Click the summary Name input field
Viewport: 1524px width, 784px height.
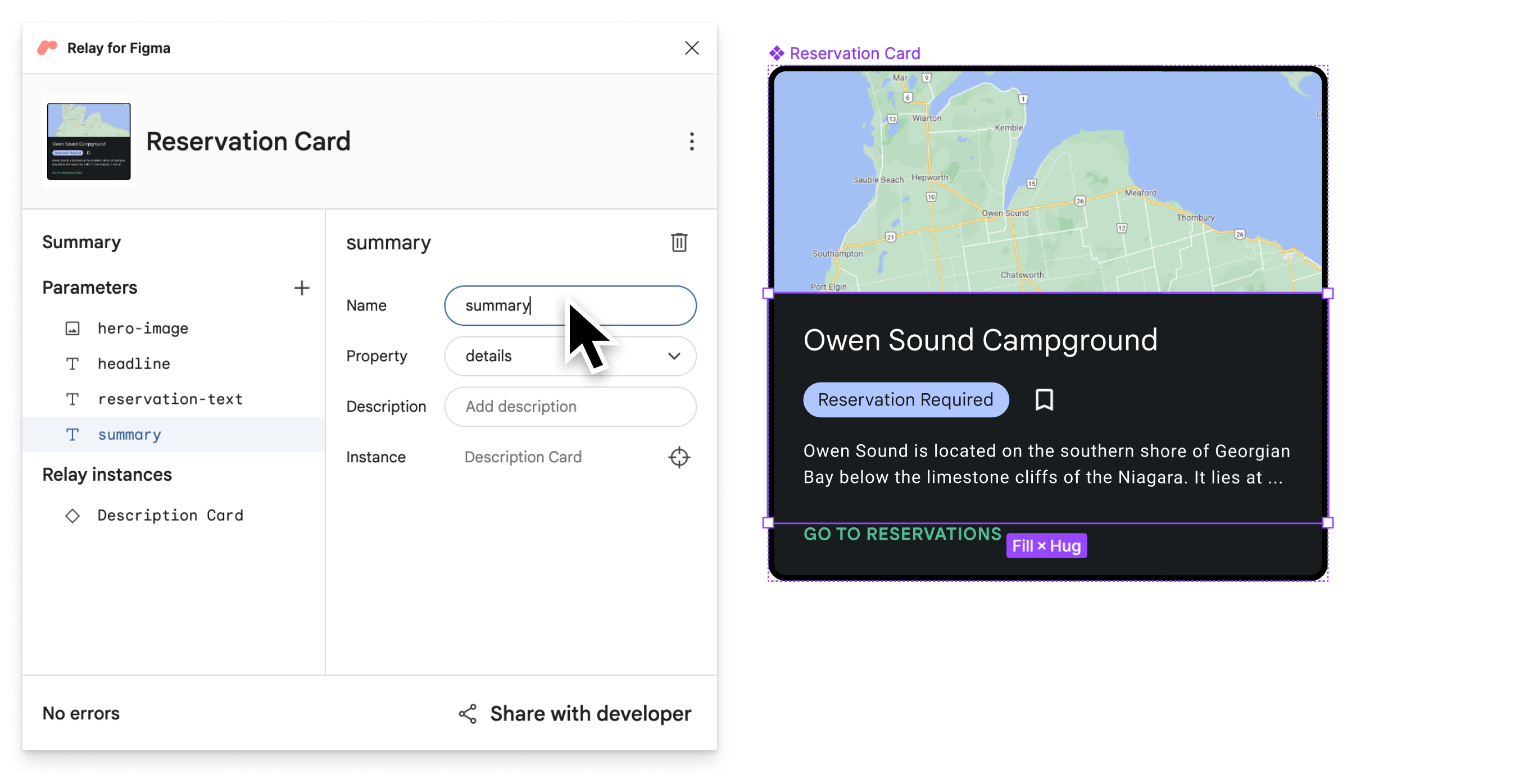point(570,305)
